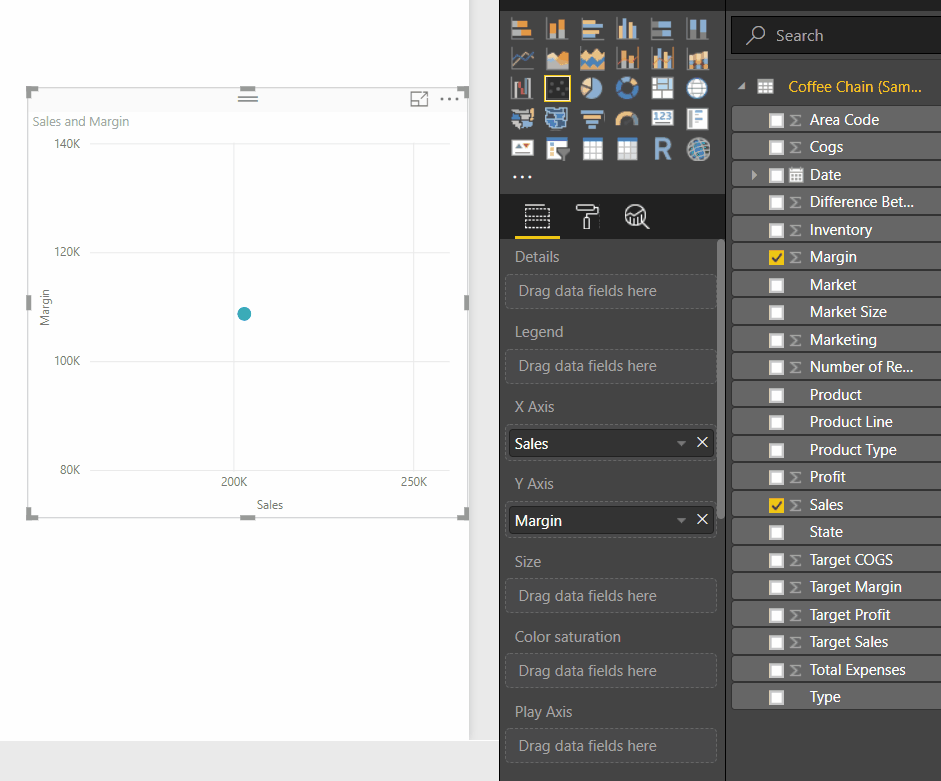Viewport: 941px width, 781px height.
Task: Select the clustered column chart visual
Action: pos(627,29)
